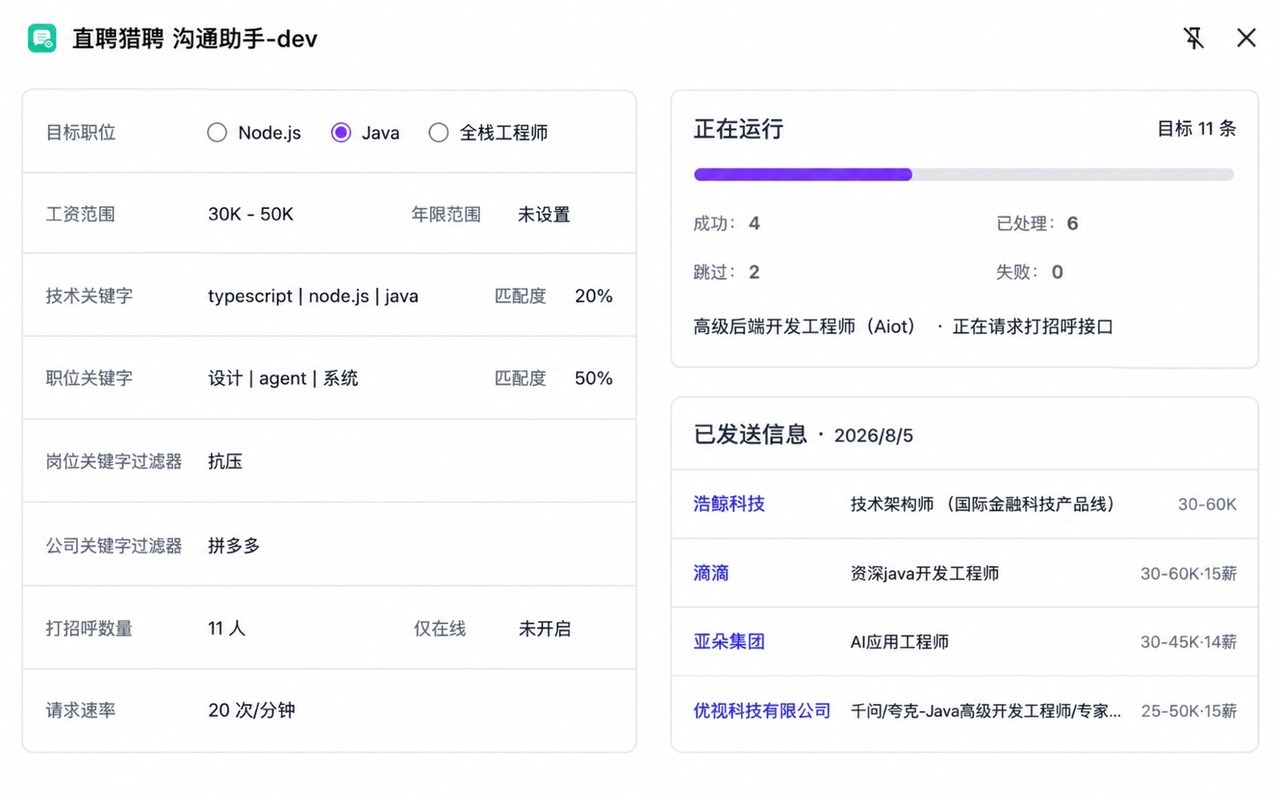Screen dimensions: 1280x800
Task: Click the purple running progress bar
Action: (x=803, y=174)
